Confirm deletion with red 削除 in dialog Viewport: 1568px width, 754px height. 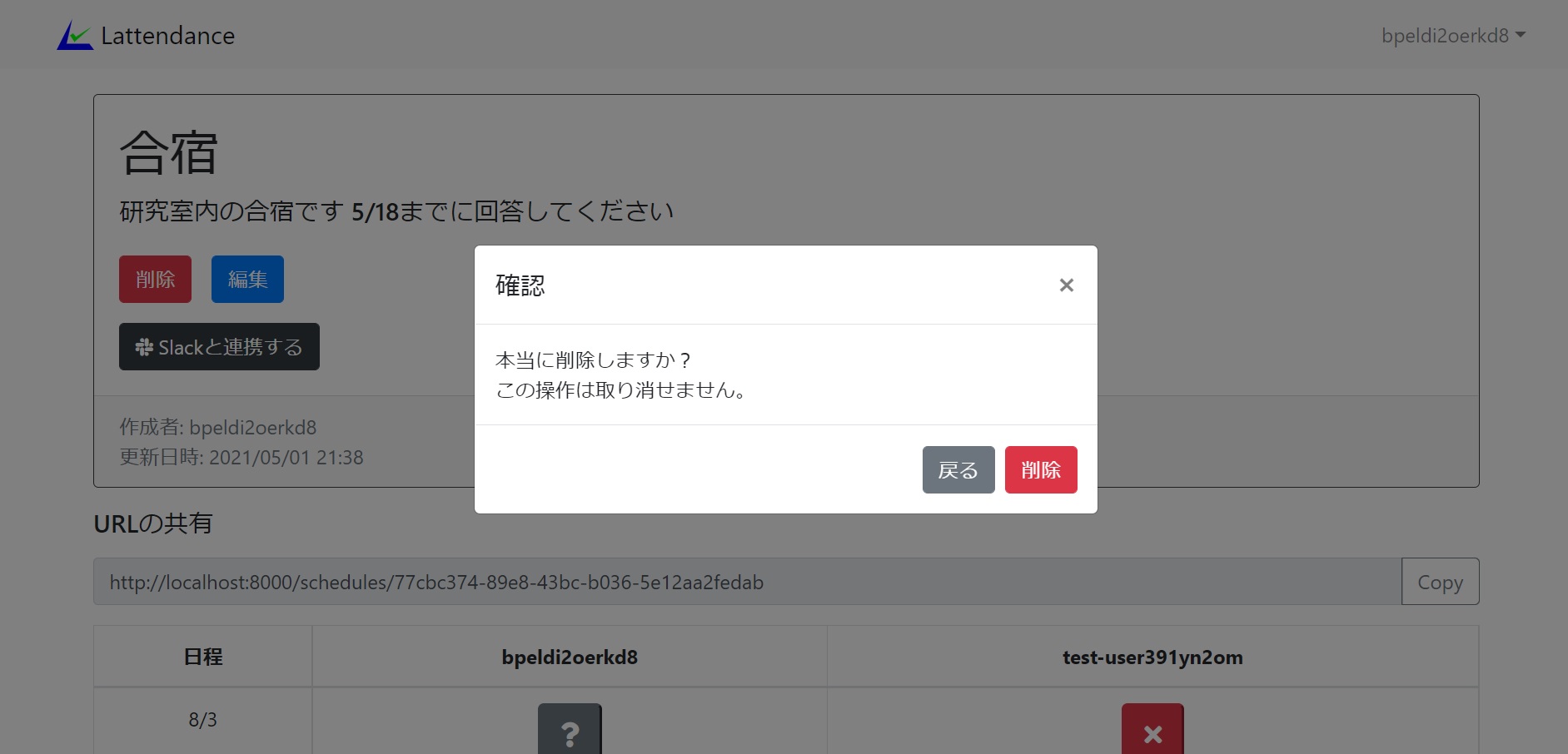(x=1041, y=470)
